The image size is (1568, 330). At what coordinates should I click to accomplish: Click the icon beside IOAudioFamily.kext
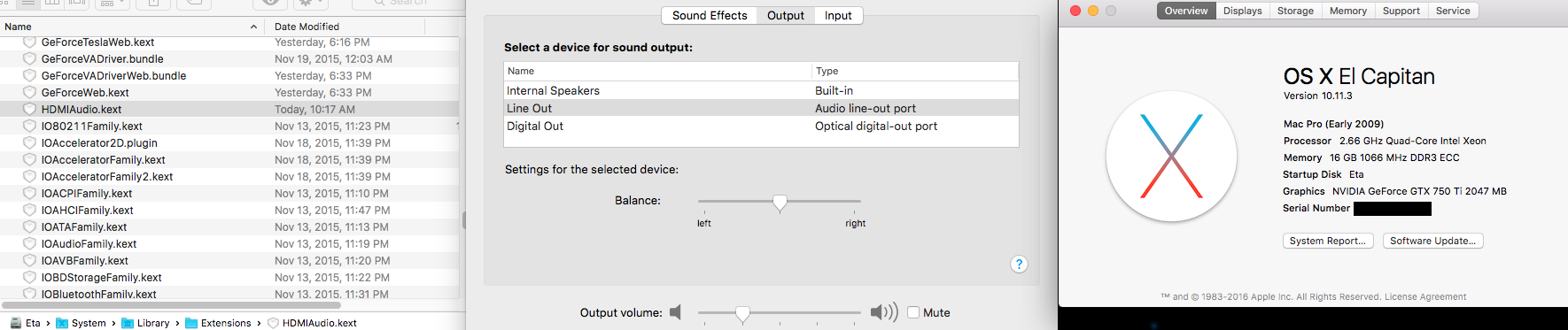(x=29, y=243)
